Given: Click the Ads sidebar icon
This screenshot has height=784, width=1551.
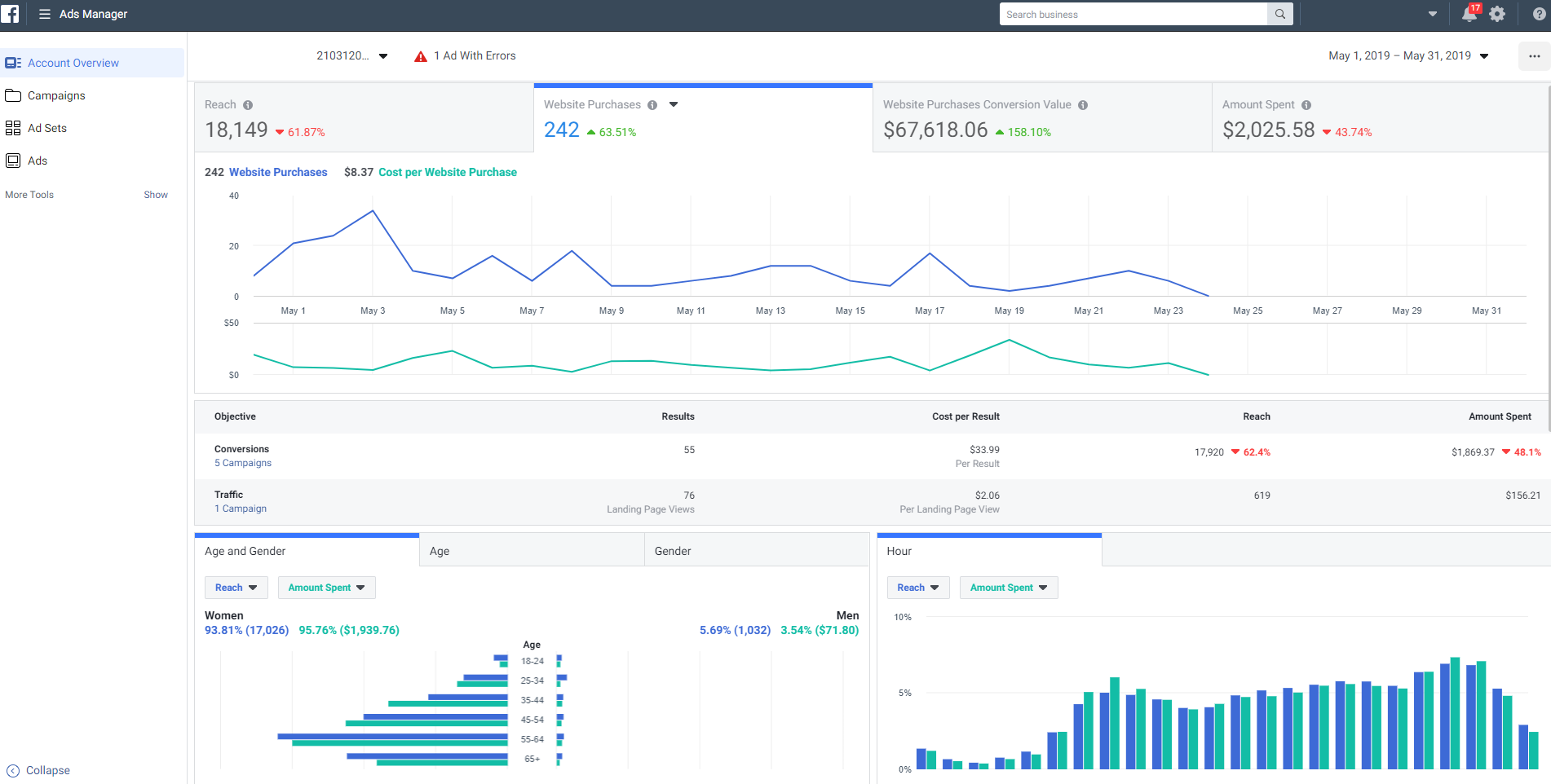Looking at the screenshot, I should [x=13, y=161].
